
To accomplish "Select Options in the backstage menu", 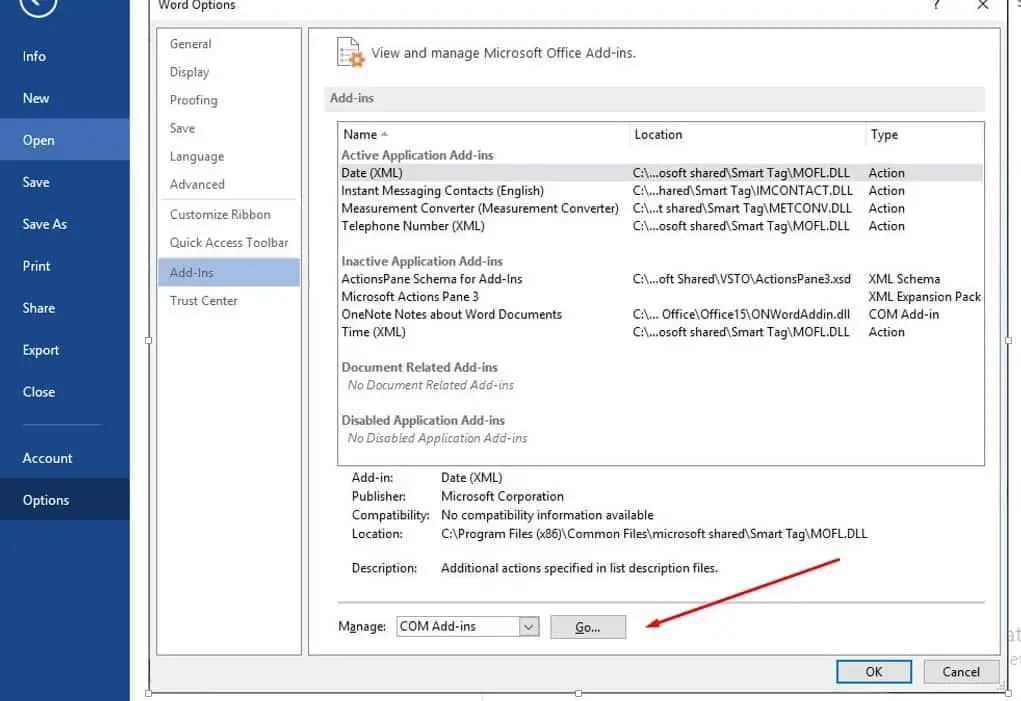I will 64,500.
